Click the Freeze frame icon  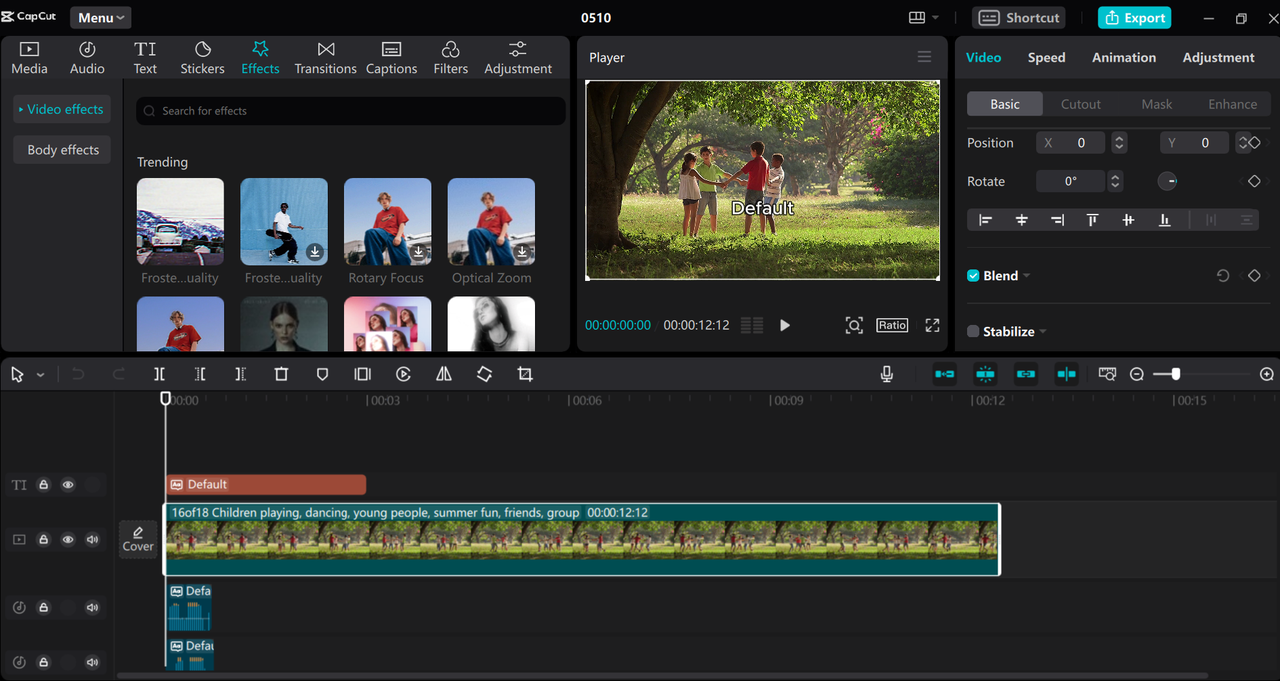click(362, 374)
